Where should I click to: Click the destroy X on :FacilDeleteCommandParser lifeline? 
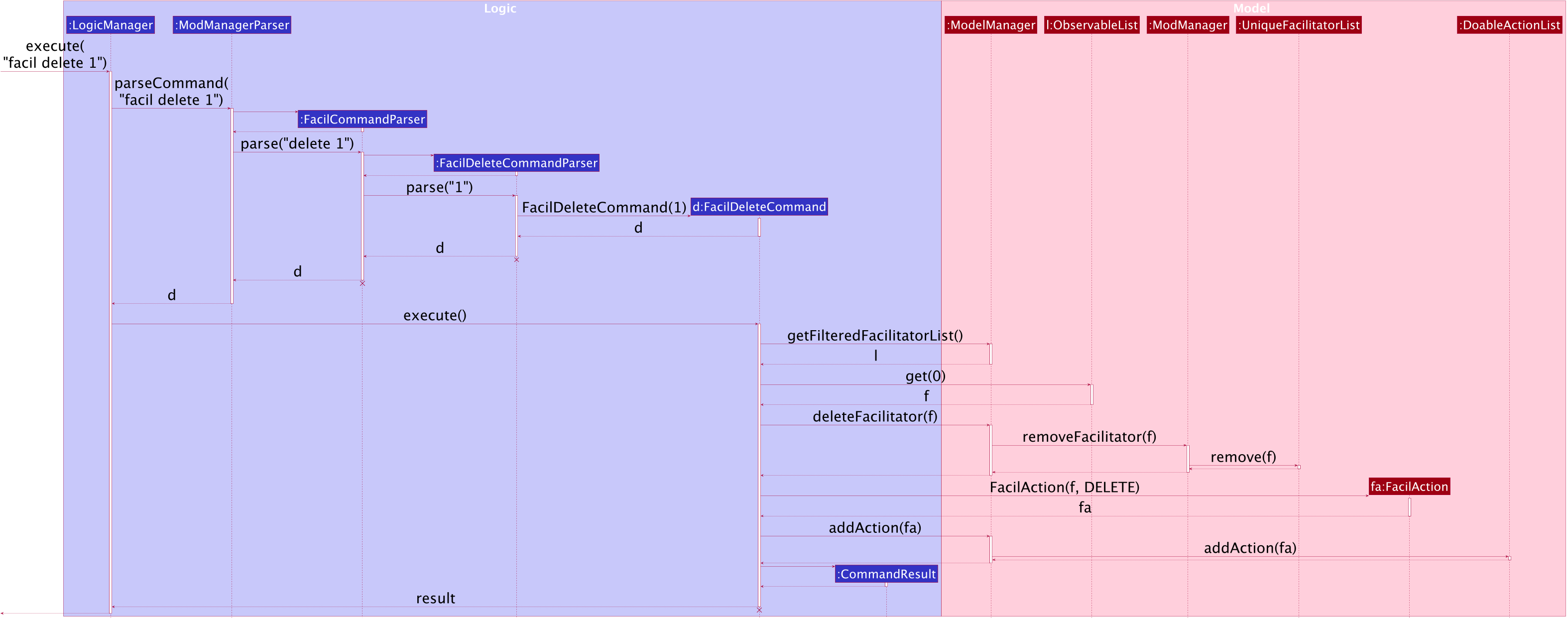[516, 259]
